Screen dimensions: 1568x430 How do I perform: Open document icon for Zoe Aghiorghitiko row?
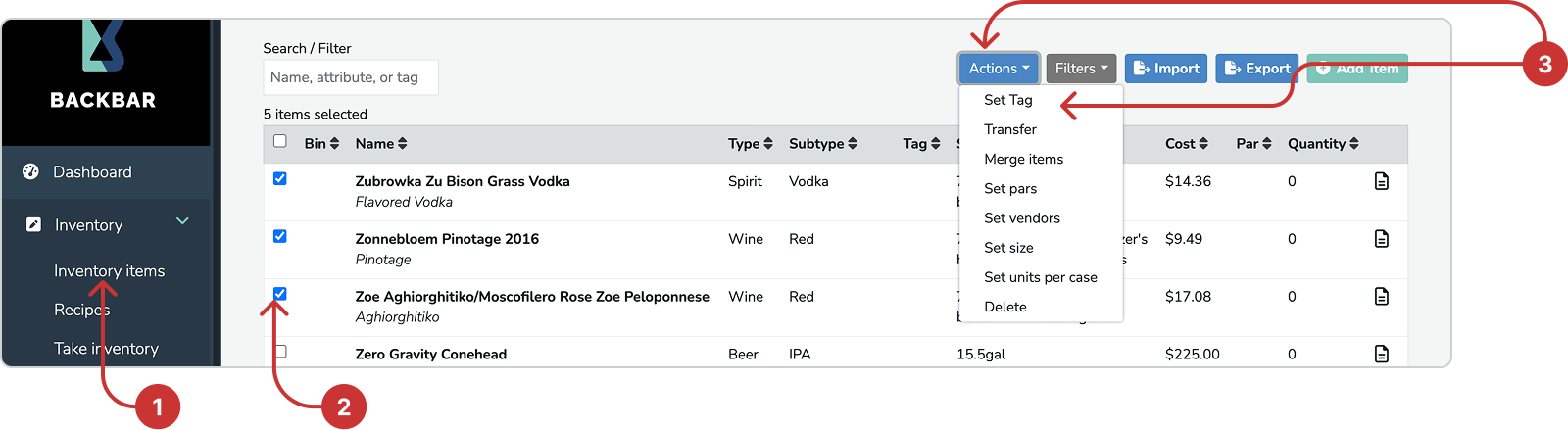[x=1382, y=297]
